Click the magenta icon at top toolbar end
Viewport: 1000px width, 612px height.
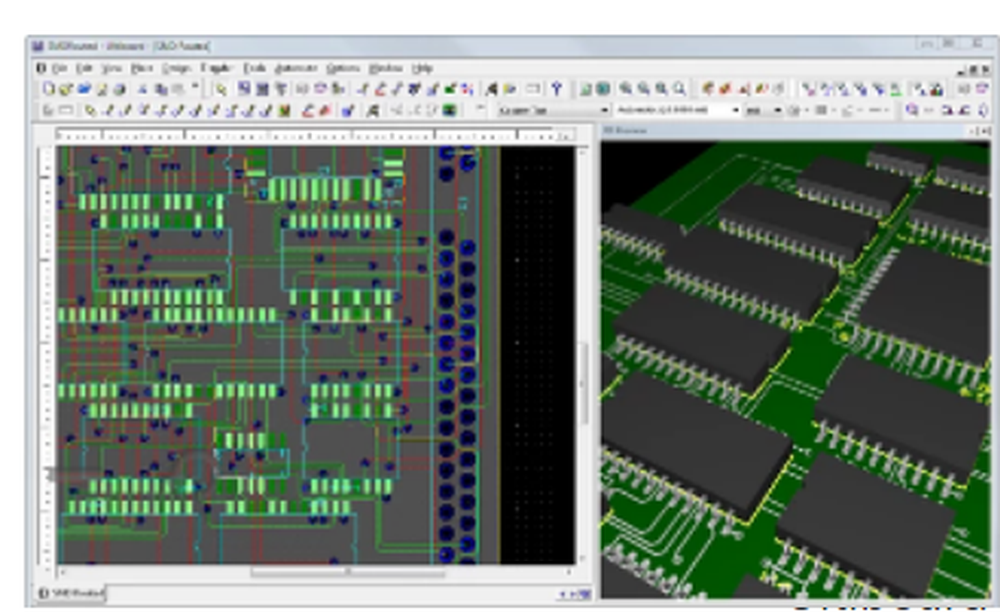pos(983,89)
